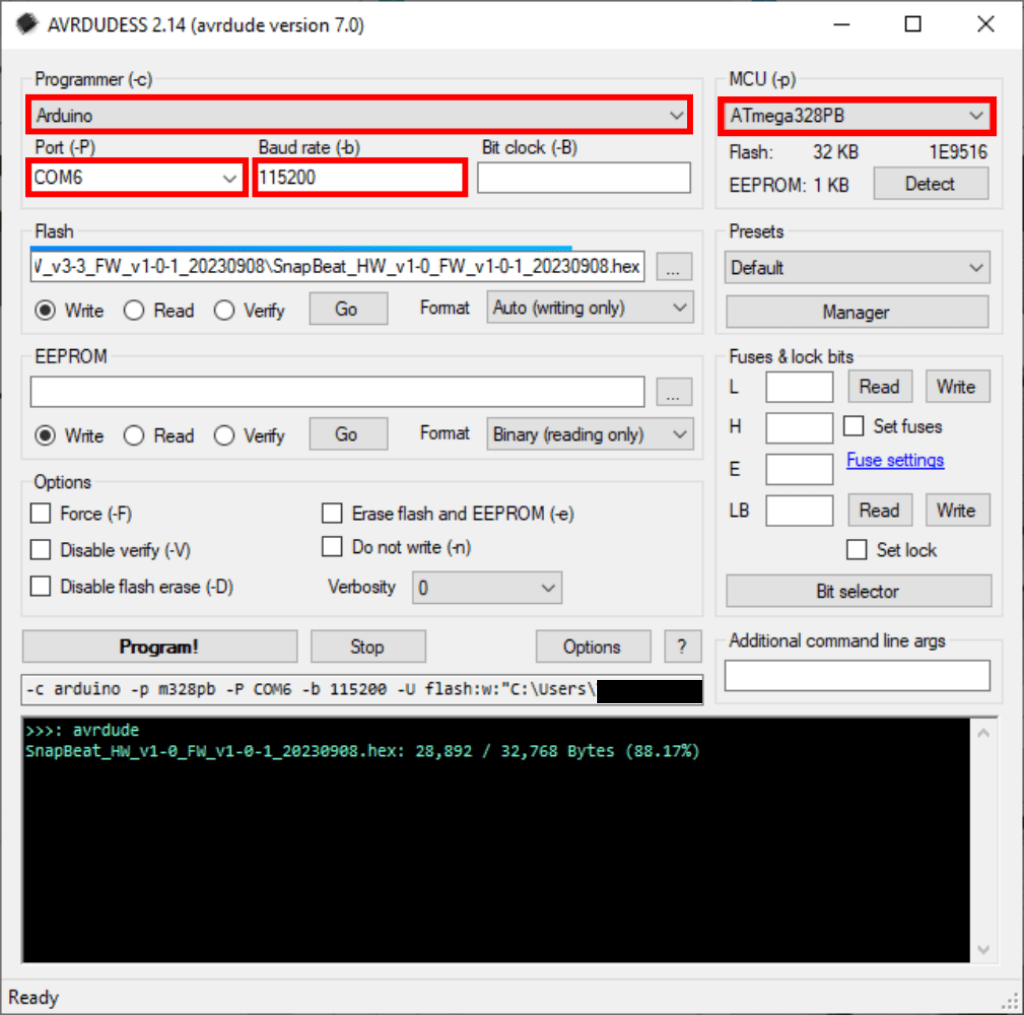
Task: Click console line with 88.17% usage
Action: click(362, 751)
